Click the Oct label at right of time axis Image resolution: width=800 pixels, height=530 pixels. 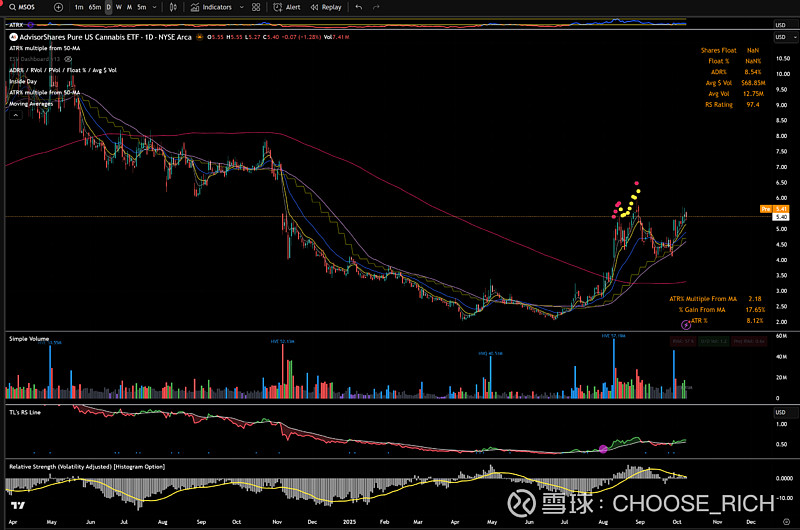677,522
